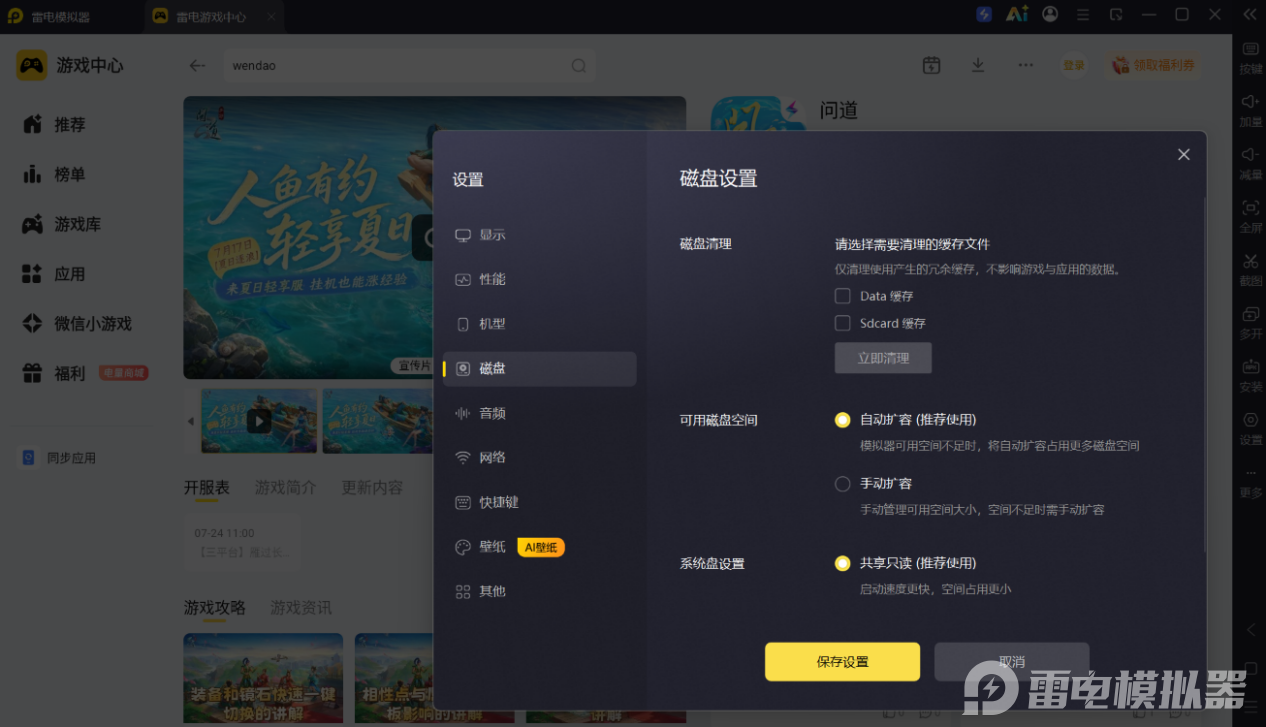Open Performance (性能) settings category

coord(539,279)
